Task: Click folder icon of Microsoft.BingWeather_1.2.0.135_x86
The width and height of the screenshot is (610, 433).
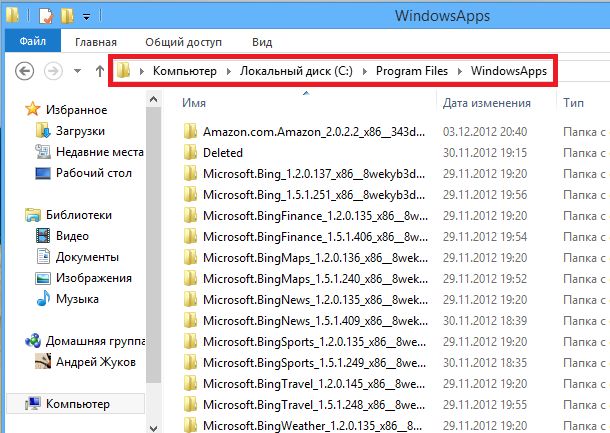Action: [x=190, y=425]
